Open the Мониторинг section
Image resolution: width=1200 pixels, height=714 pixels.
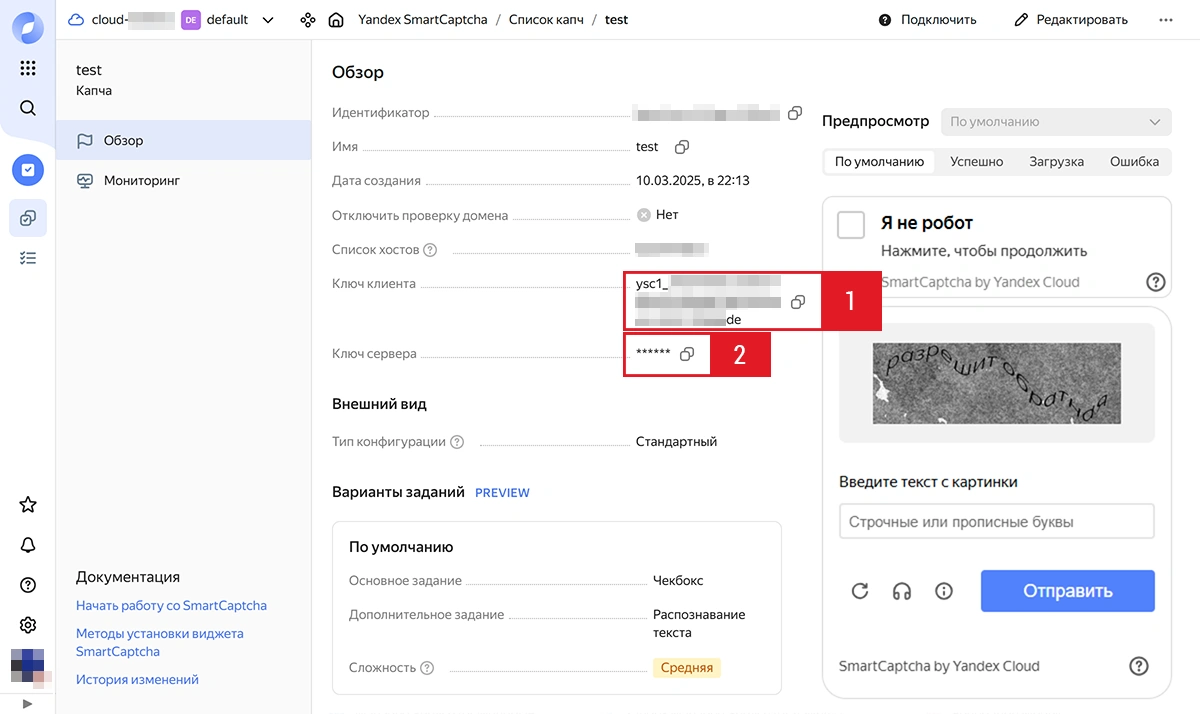point(183,180)
